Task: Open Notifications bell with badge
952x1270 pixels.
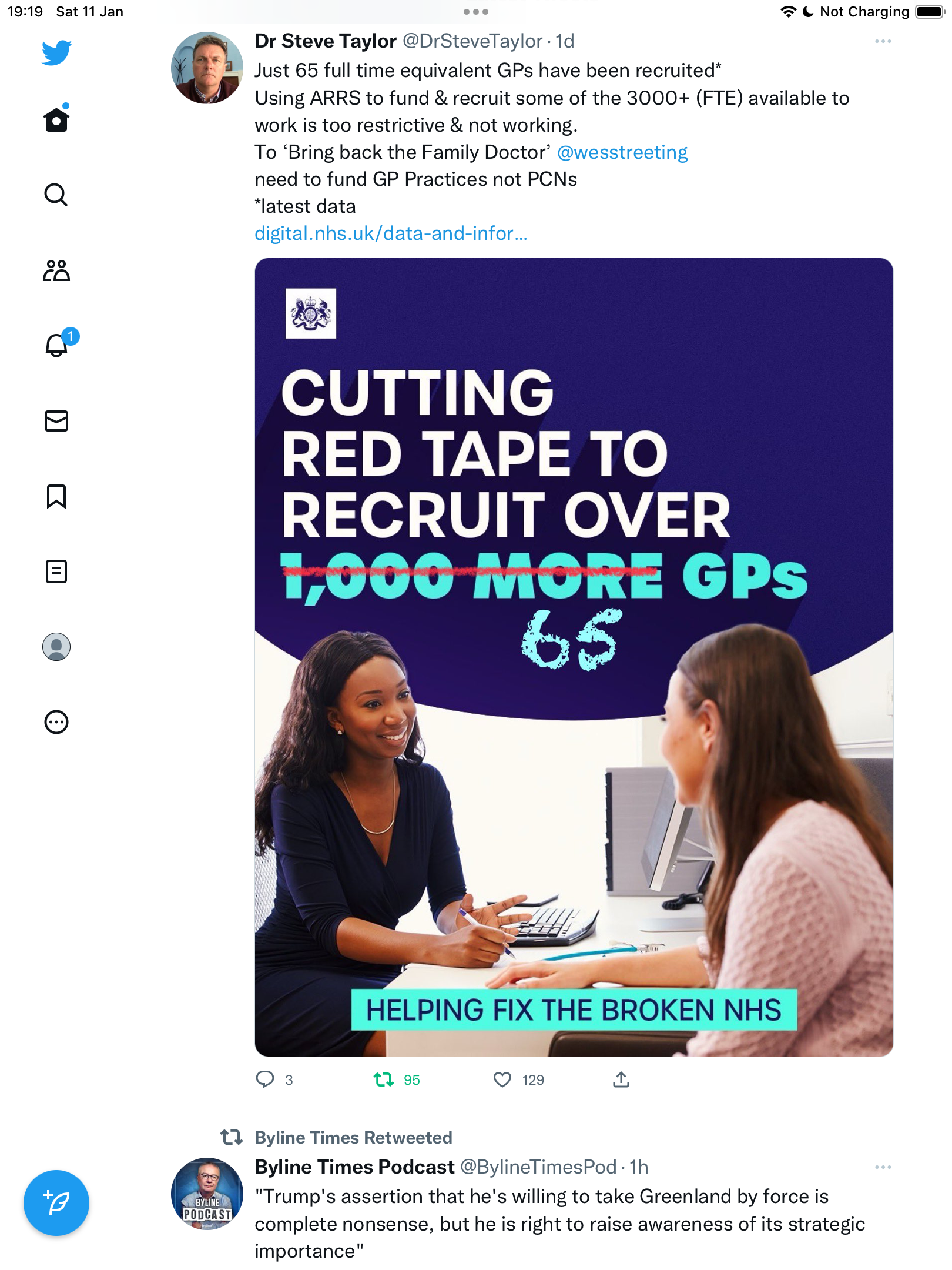Action: 59,344
